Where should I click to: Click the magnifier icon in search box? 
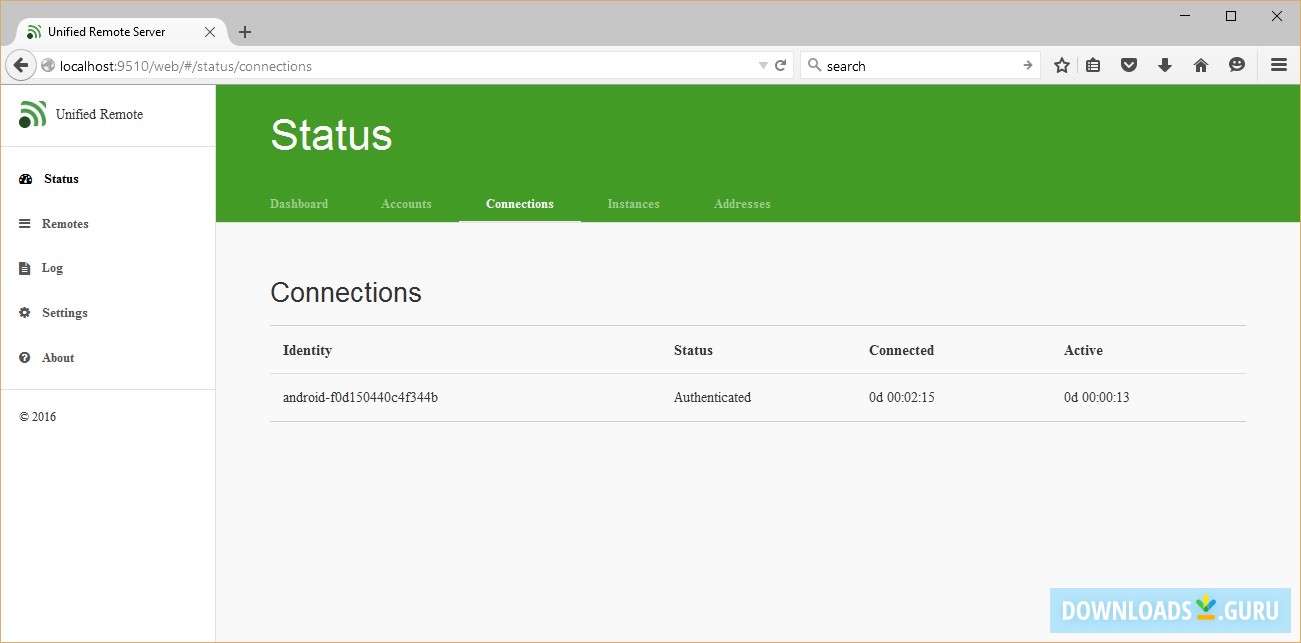tap(814, 65)
